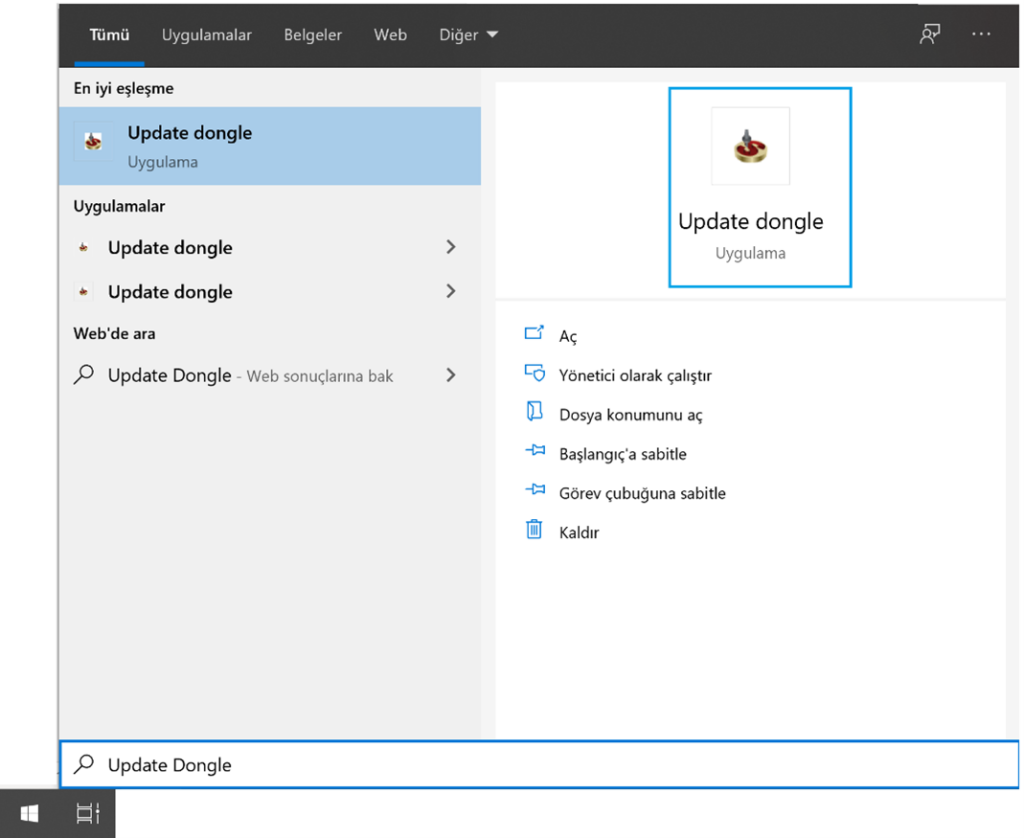Choose Başlangıç'a sabitle option
The width and height of the screenshot is (1024, 838).
coord(622,454)
